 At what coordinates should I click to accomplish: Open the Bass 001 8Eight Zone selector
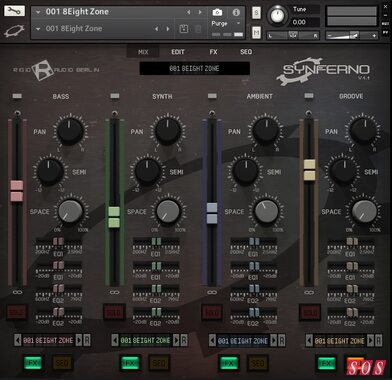click(x=48, y=340)
